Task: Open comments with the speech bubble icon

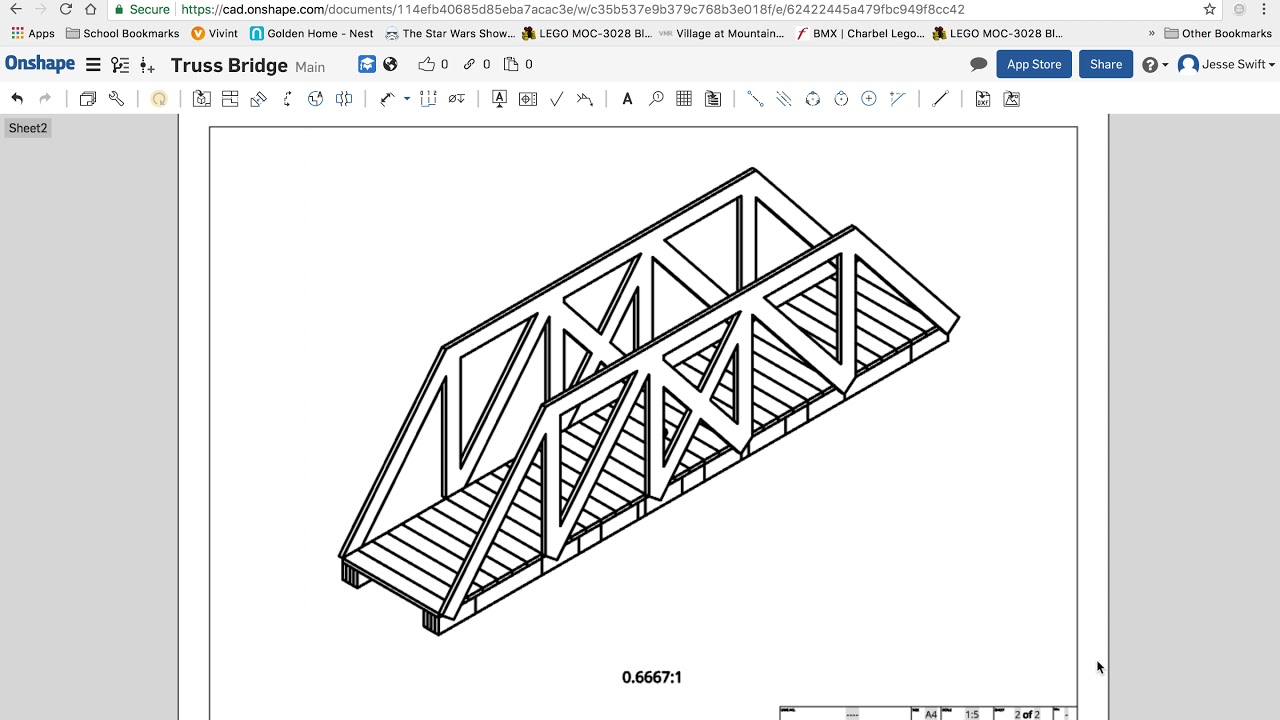Action: pos(977,64)
